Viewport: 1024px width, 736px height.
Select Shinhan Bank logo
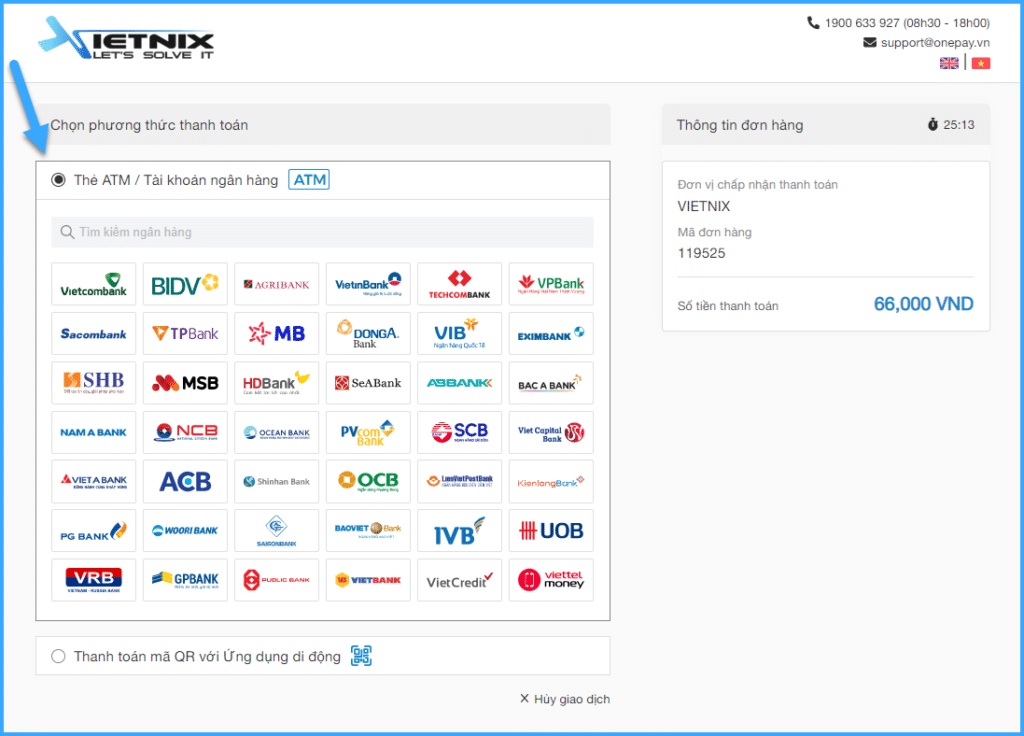click(x=276, y=481)
